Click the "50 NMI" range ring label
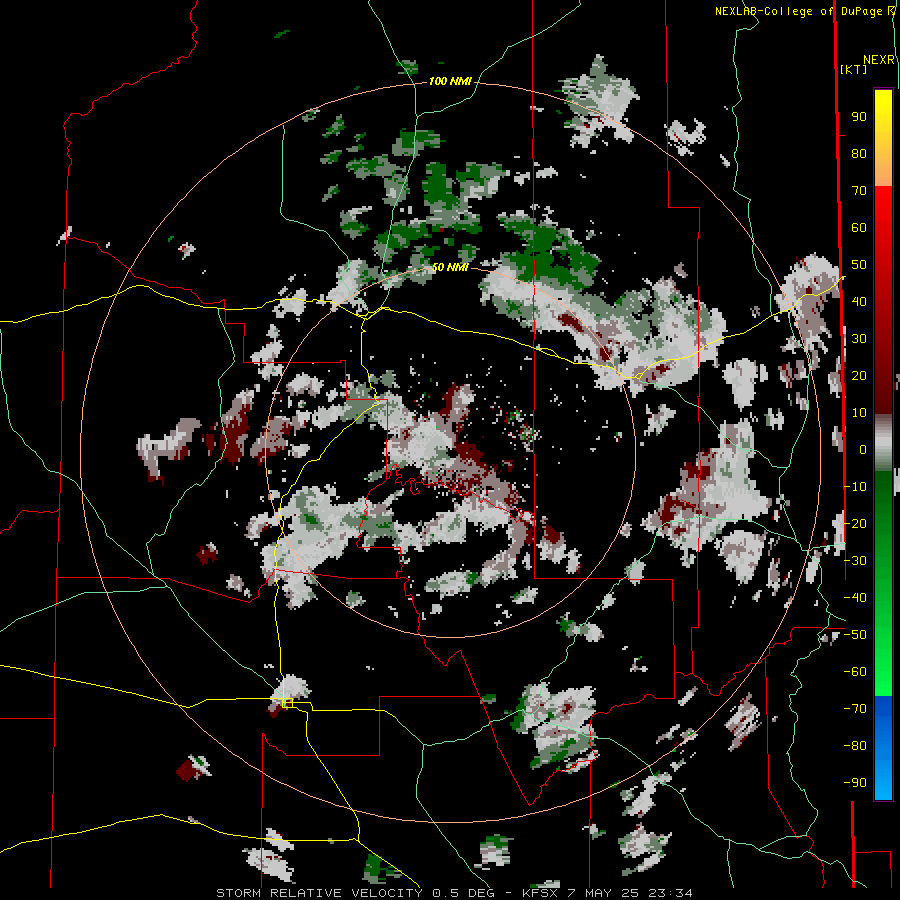900x900 pixels. click(450, 267)
